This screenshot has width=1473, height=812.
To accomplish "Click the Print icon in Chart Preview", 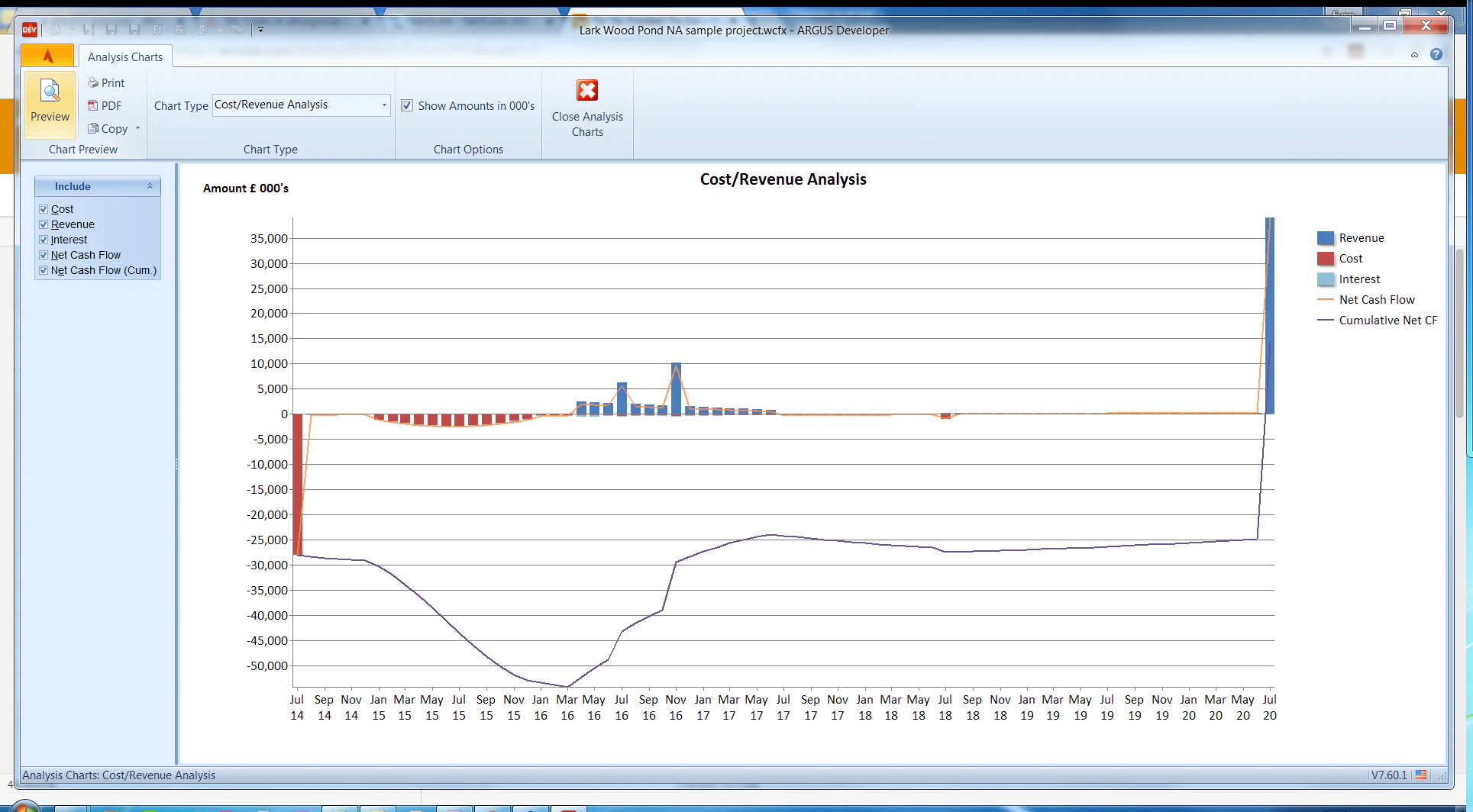I will [x=93, y=83].
